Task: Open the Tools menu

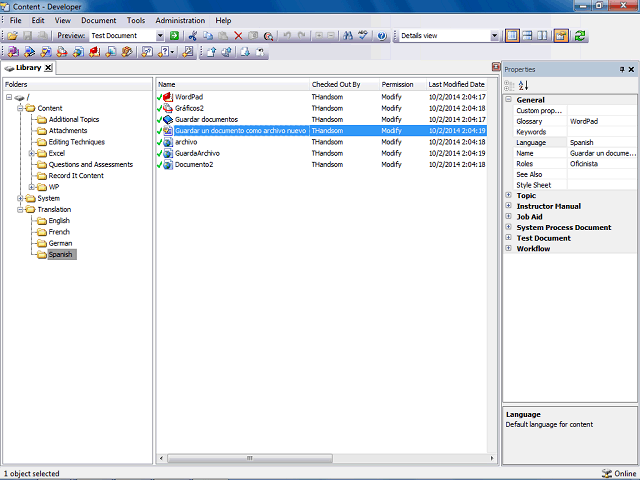Action: (x=136, y=20)
